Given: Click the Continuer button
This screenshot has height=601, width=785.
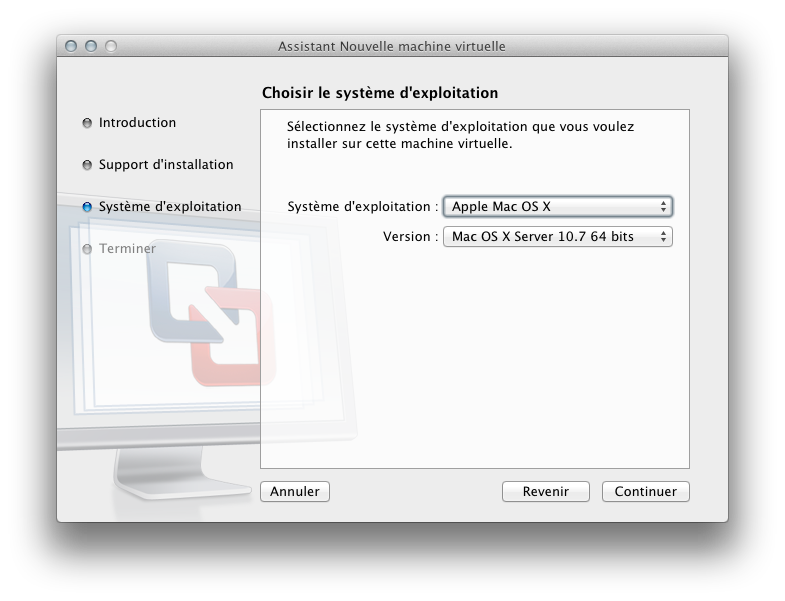Looking at the screenshot, I should 645,491.
